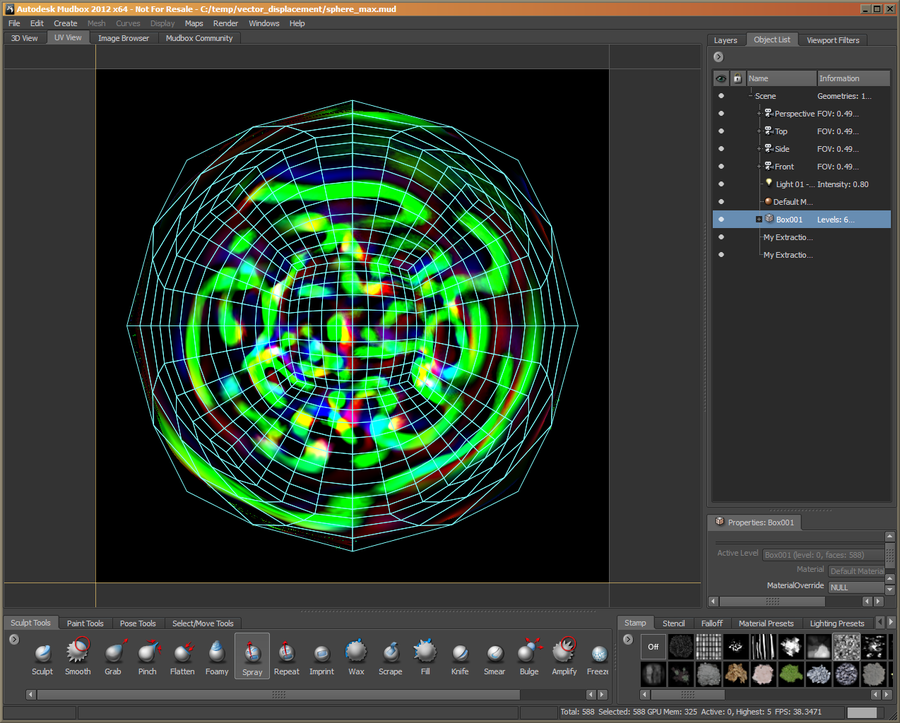Collapse the Scene node in Object List

coord(750,96)
